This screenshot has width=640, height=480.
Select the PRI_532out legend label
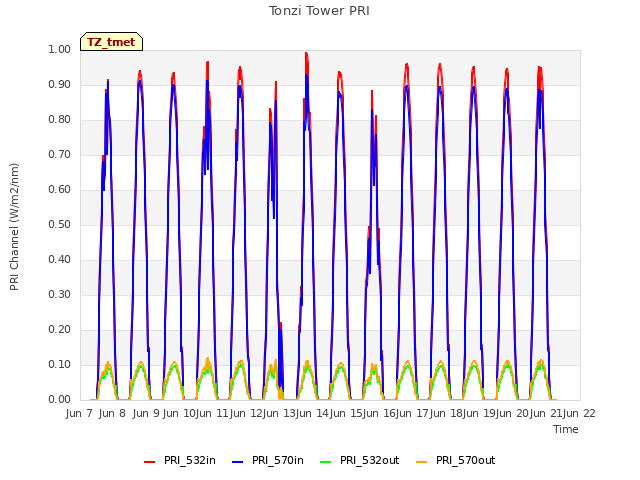point(369,460)
